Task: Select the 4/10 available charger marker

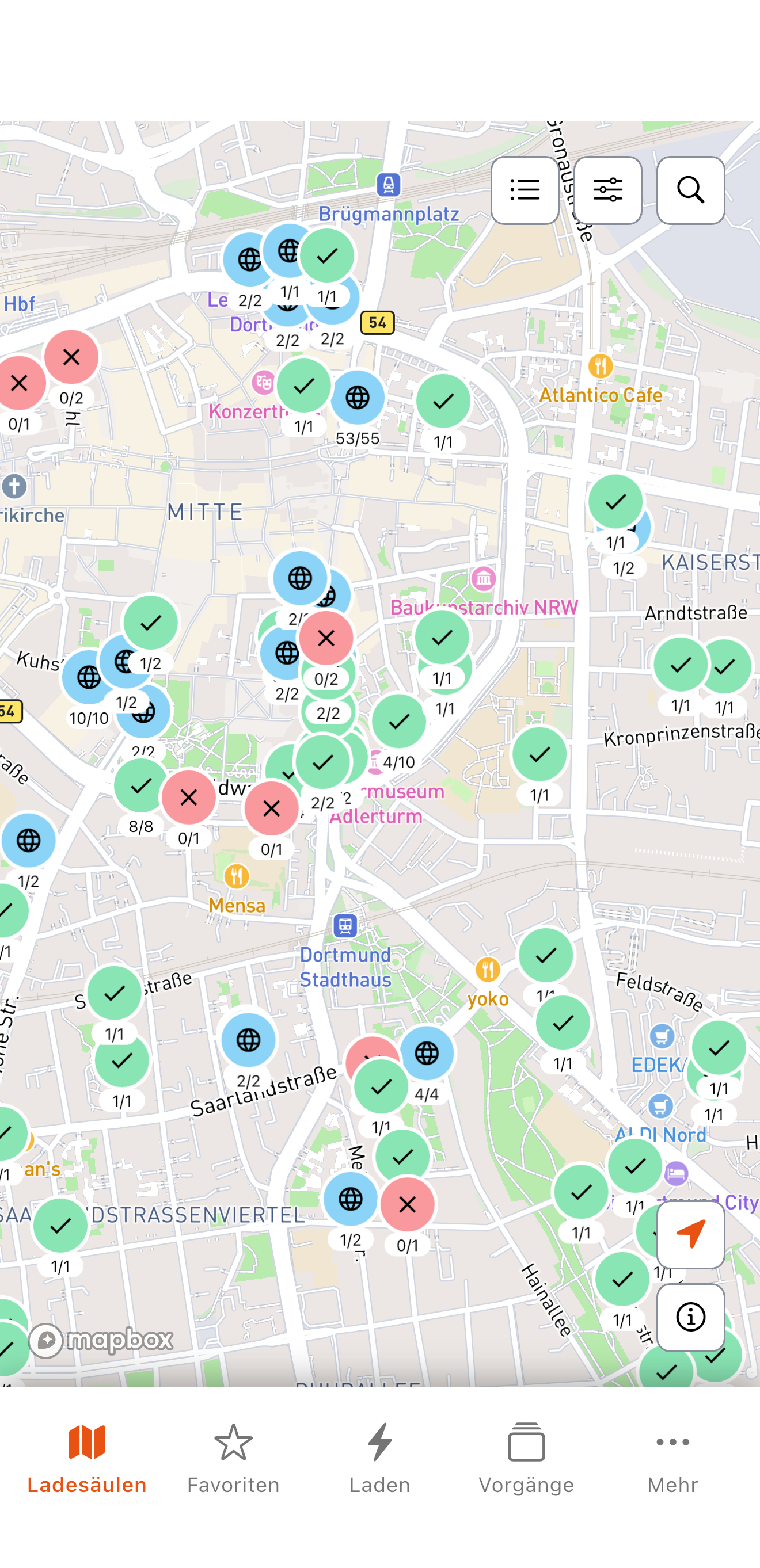Action: tap(399, 722)
